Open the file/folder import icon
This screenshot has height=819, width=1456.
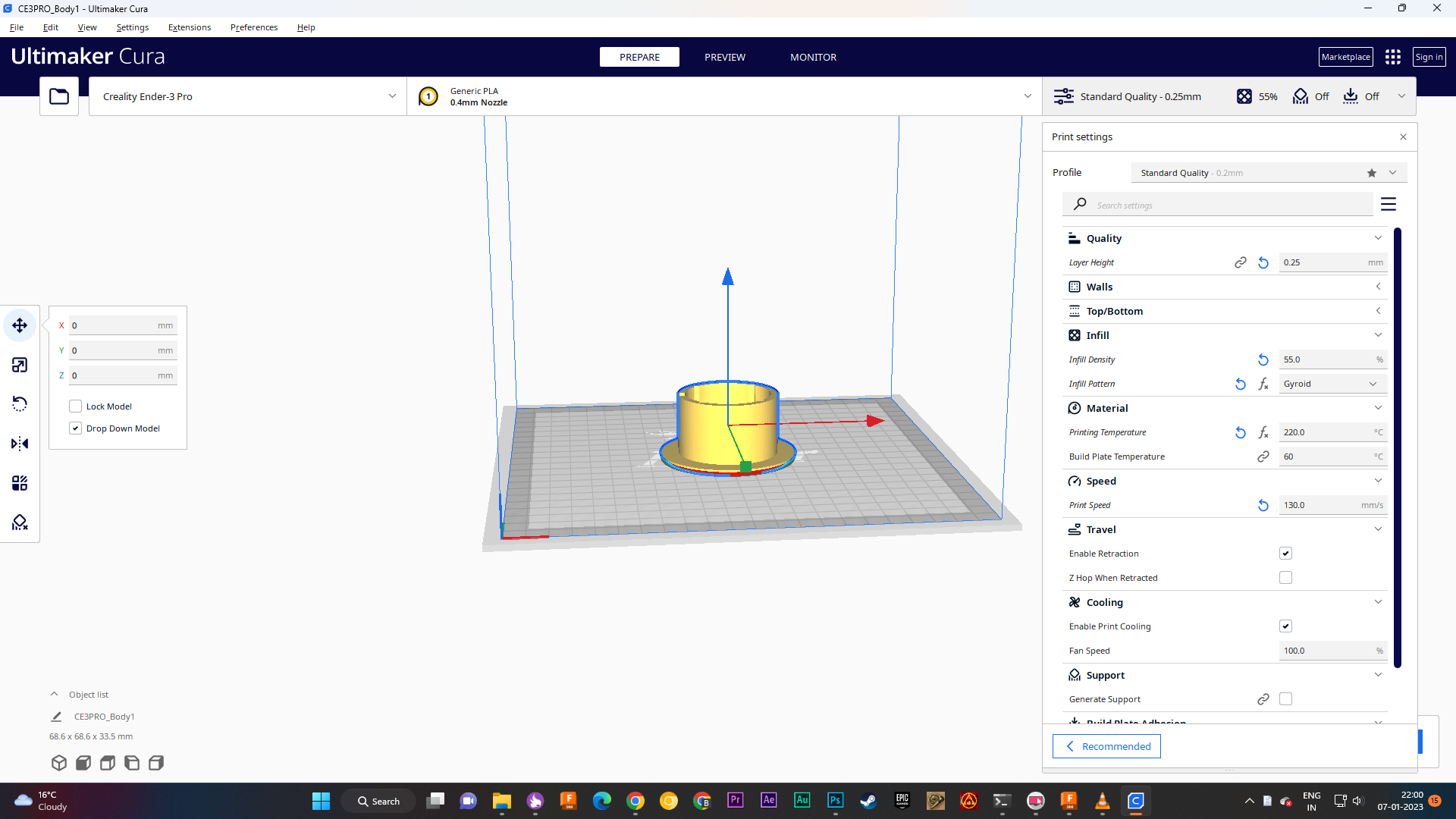[x=58, y=96]
